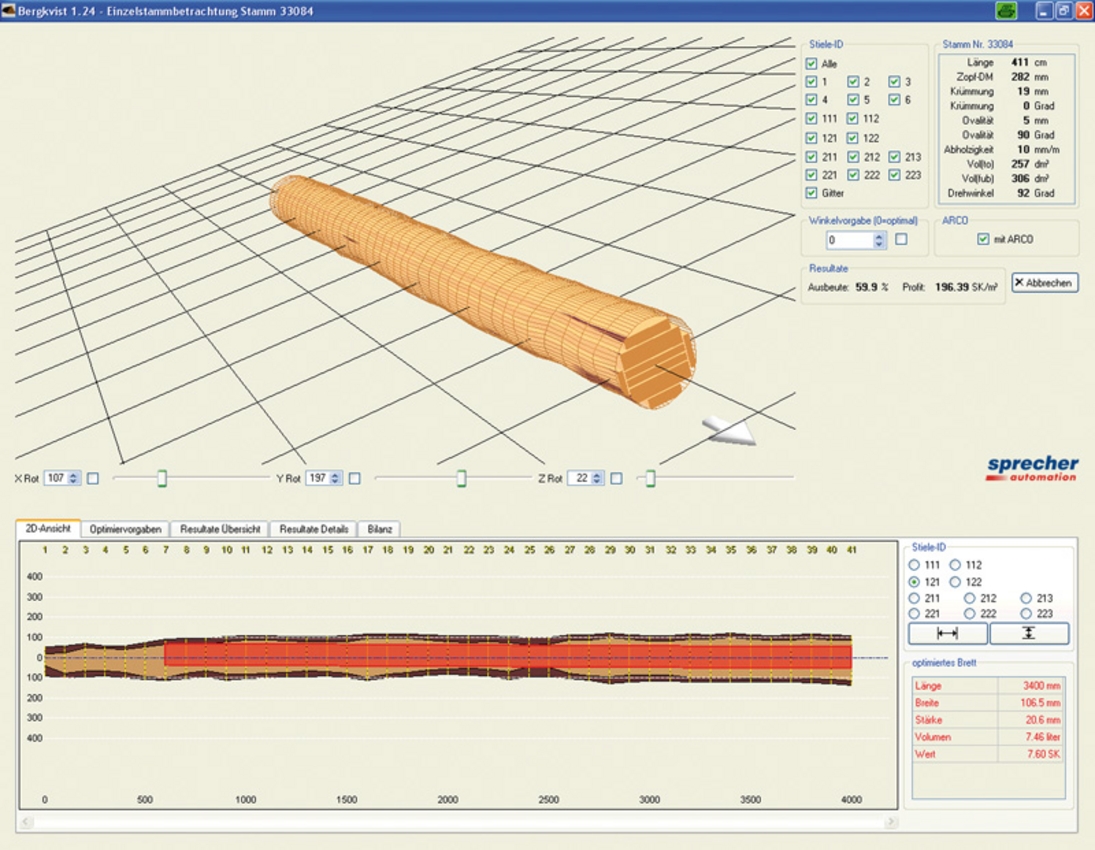1095x850 pixels.
Task: Click the Y Rot slider handle
Action: [x=461, y=479]
